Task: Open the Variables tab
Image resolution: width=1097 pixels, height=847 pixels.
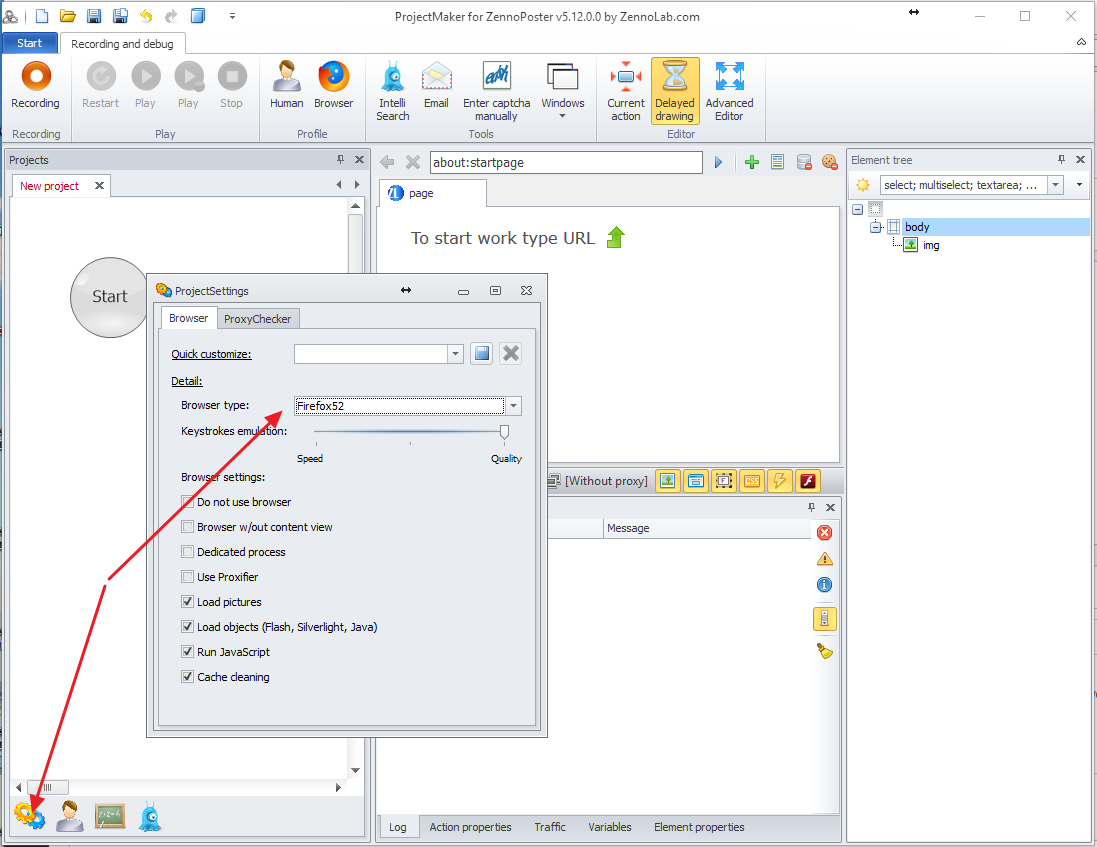Action: [x=609, y=827]
